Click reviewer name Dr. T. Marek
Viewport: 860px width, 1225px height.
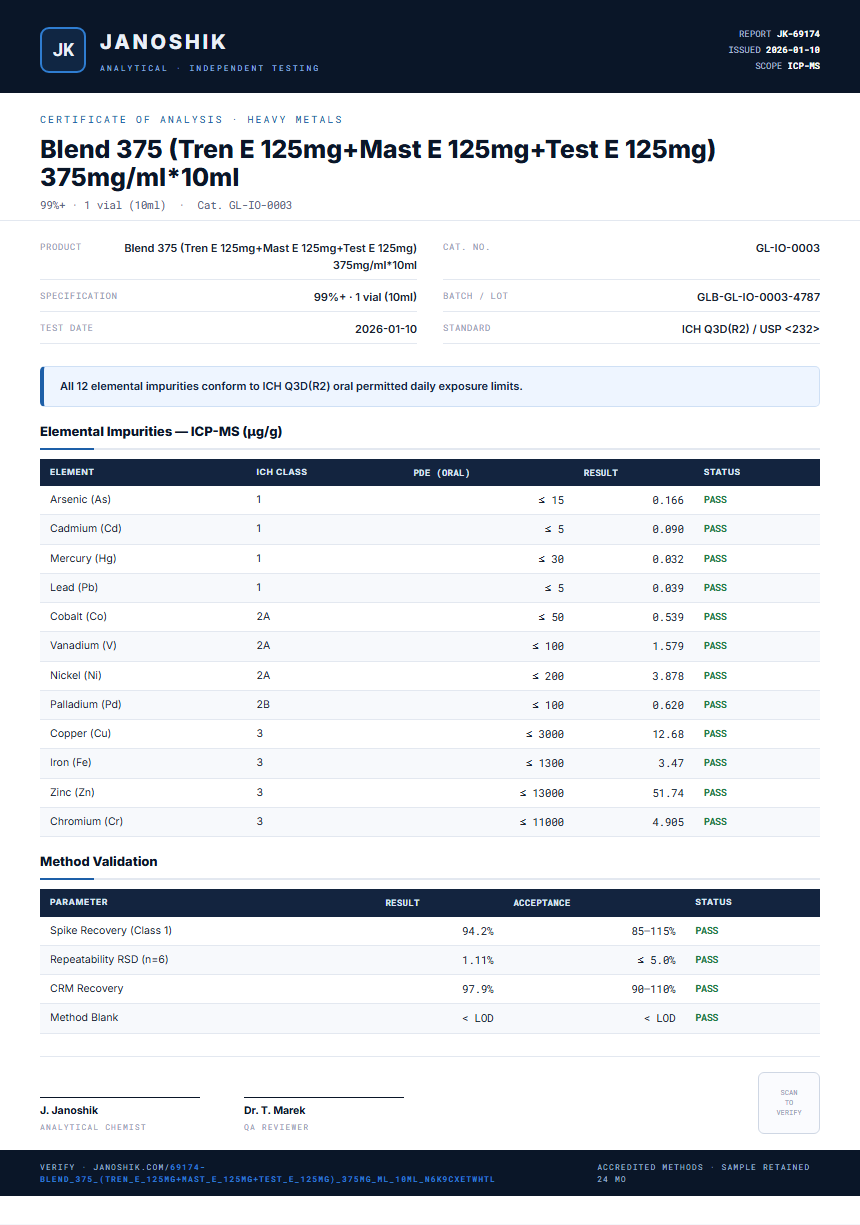pos(275,1110)
